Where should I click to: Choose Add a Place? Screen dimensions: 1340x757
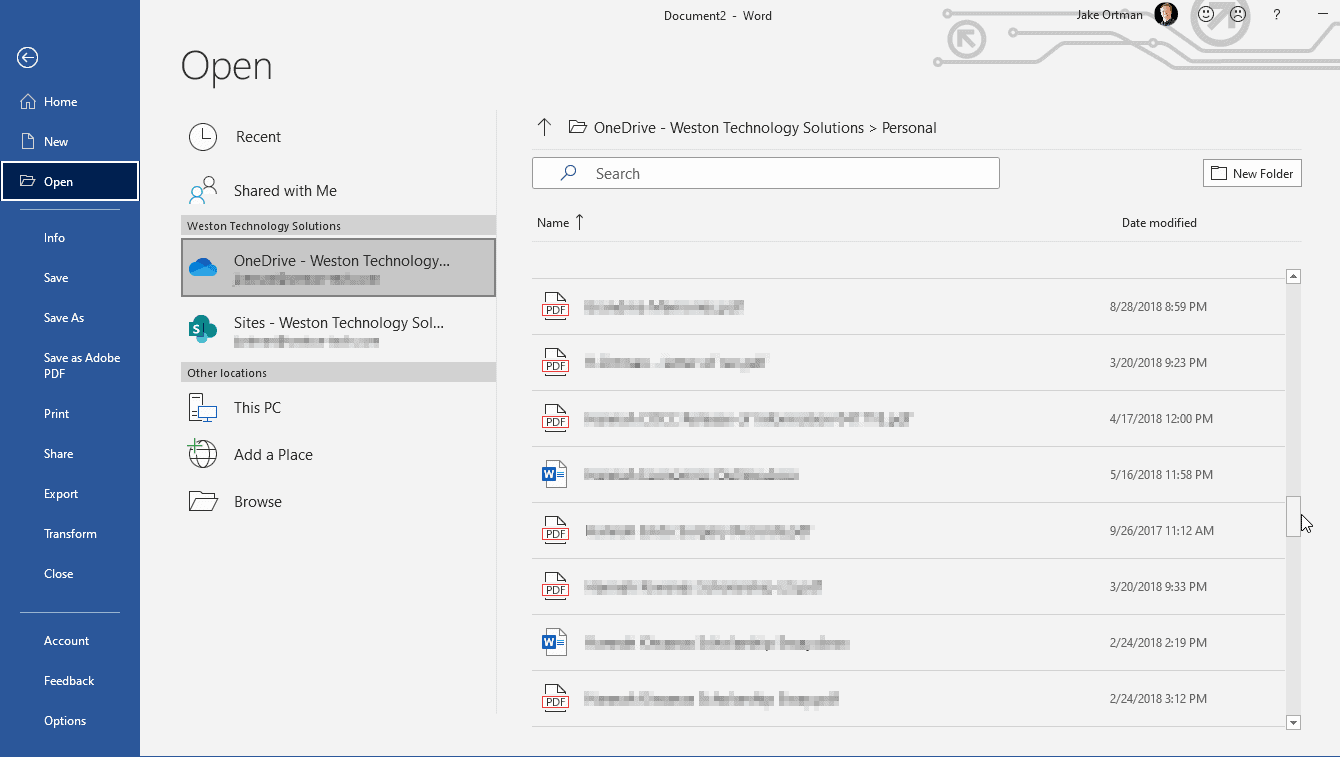click(x=338, y=454)
